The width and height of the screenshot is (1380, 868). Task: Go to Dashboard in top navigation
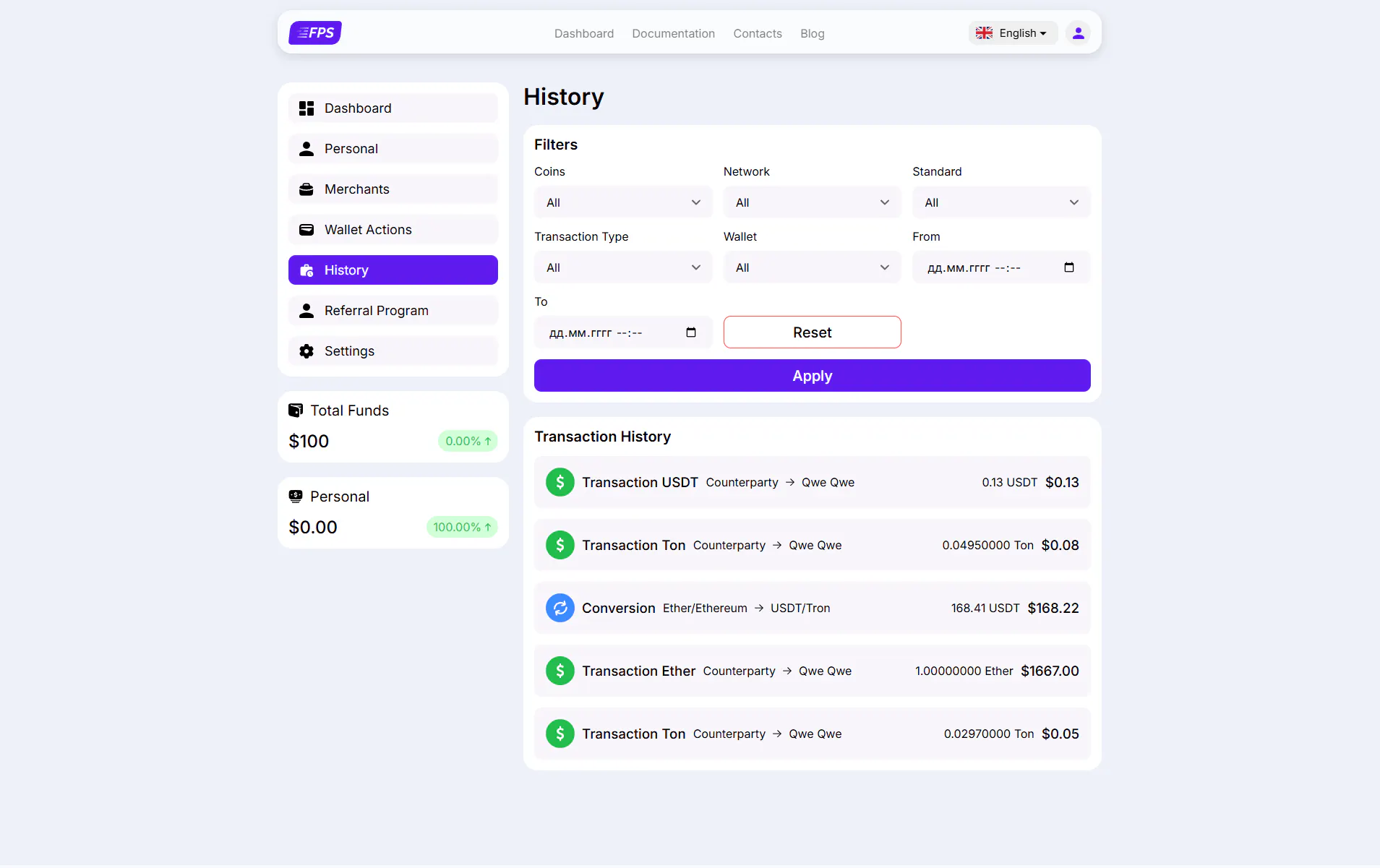583,33
